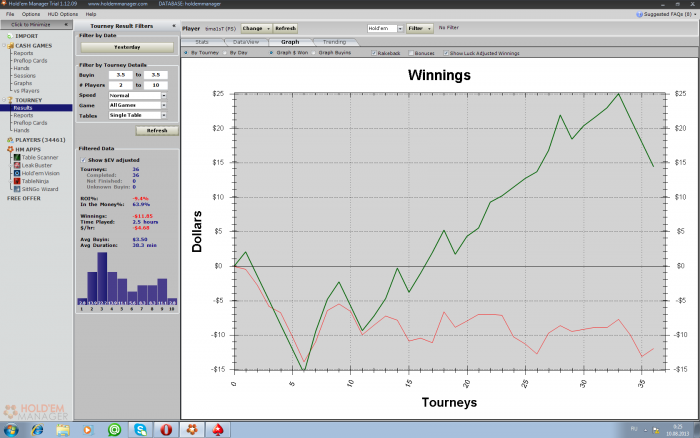Screen dimensions: 700x438
Task: Open the green @ mail agent taskbar icon
Action: 115,430
